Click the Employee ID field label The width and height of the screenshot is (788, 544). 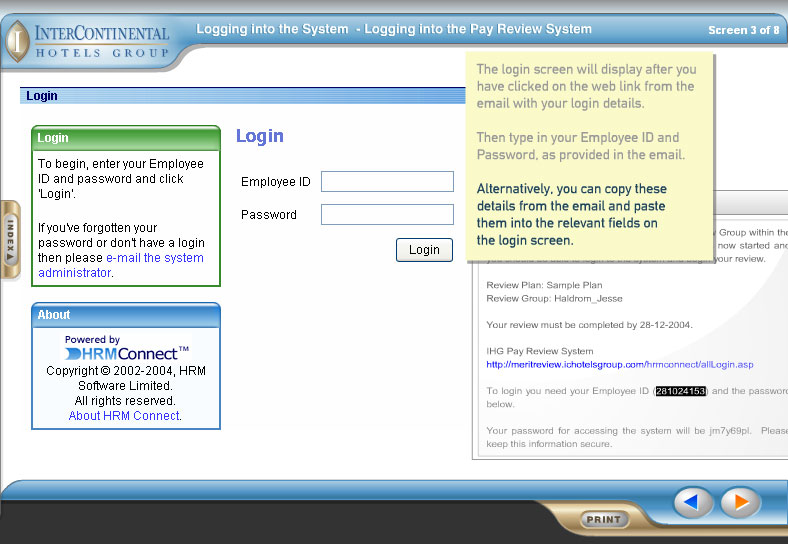pos(276,182)
